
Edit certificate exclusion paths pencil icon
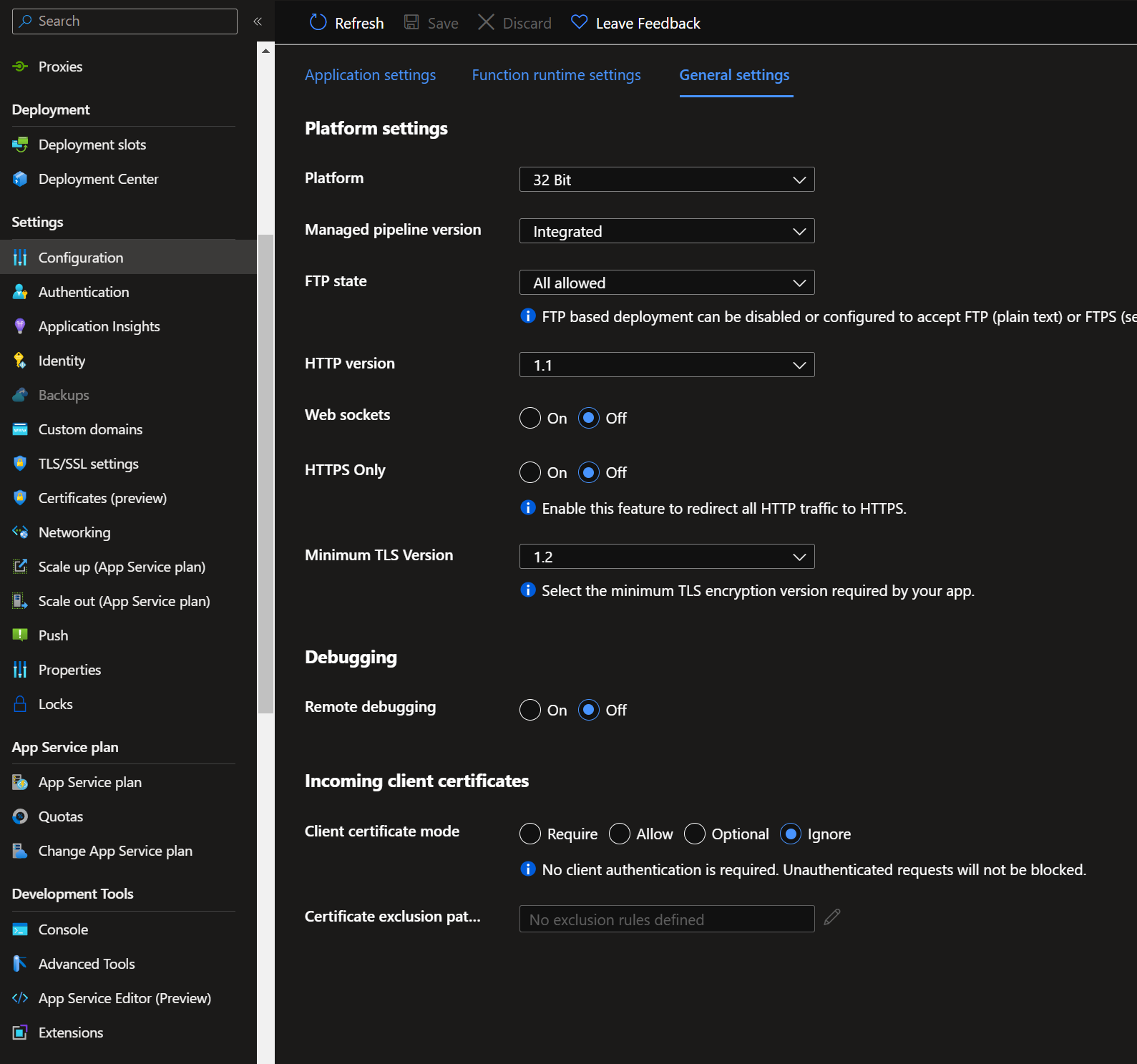(832, 917)
